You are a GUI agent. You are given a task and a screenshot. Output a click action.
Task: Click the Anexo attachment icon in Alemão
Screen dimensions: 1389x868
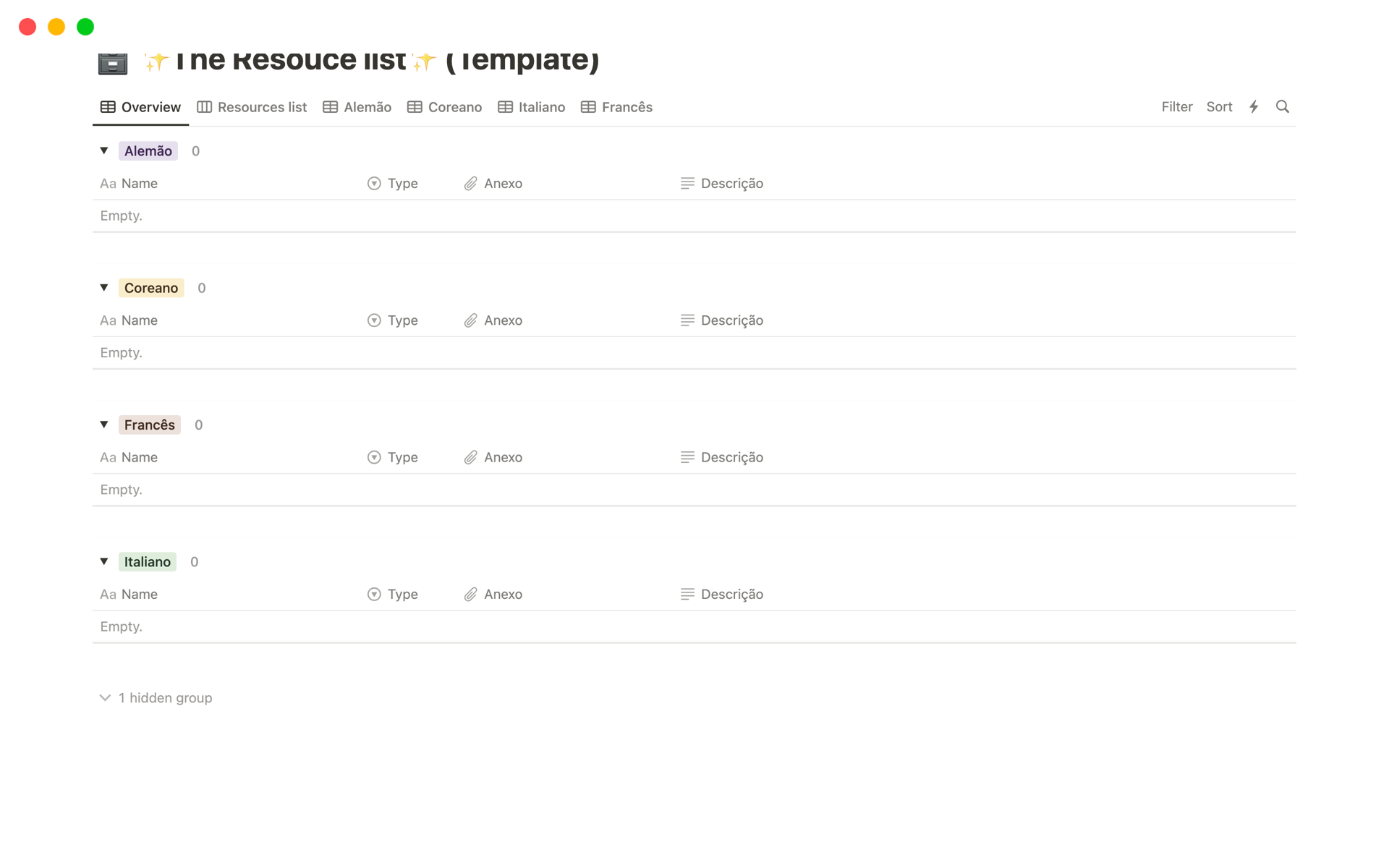tap(469, 183)
